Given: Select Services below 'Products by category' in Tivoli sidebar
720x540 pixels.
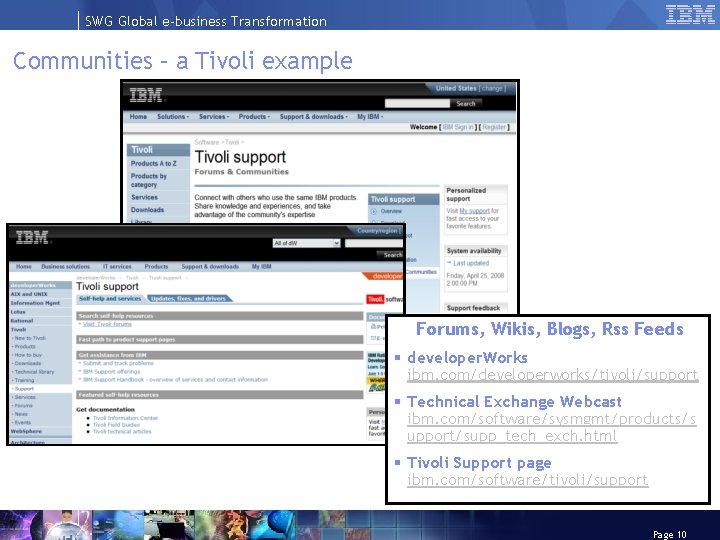Looking at the screenshot, I should pos(144,197).
